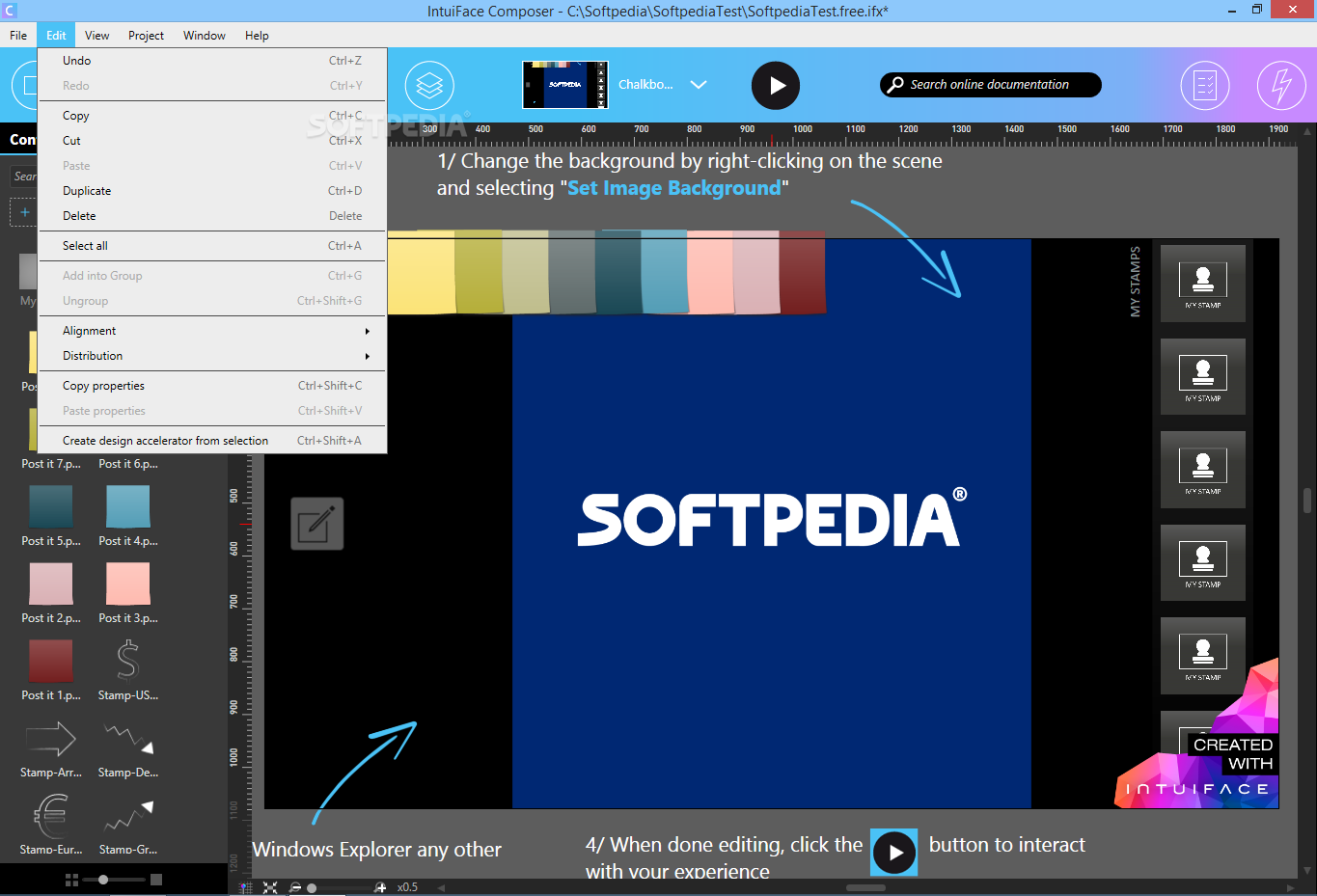1317x896 pixels.
Task: Choose Cut from Edit menu
Action: 212,141
